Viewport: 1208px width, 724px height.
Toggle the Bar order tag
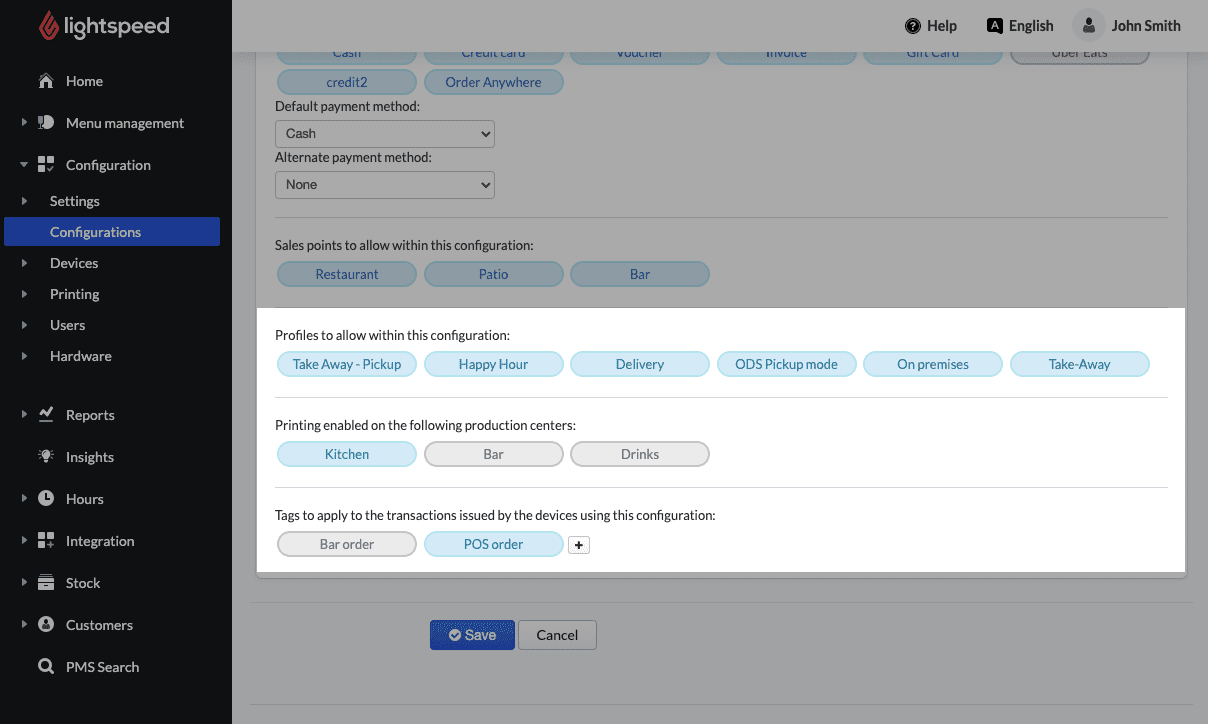point(346,544)
